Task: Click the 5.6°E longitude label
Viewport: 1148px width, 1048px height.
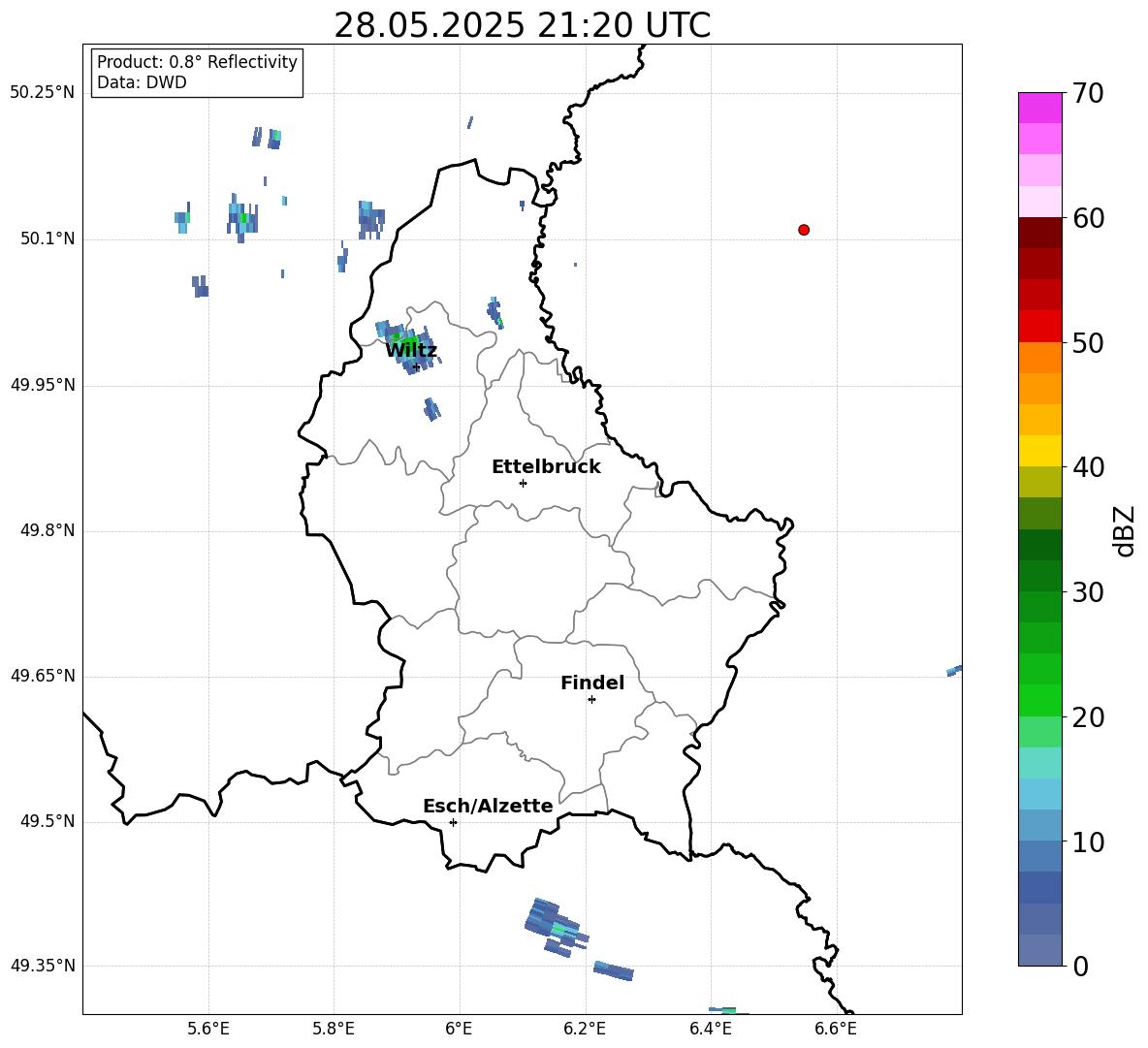Action: coord(208,1029)
